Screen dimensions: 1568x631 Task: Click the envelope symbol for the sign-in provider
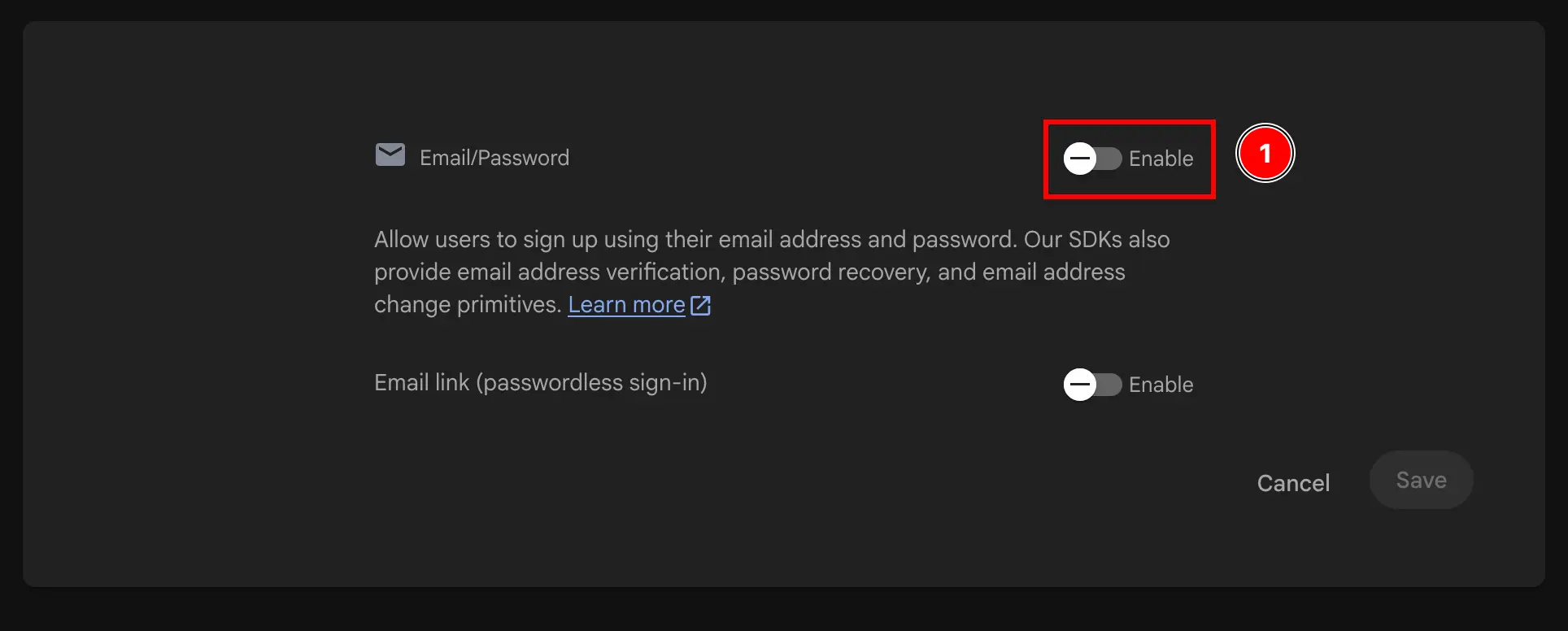(390, 155)
